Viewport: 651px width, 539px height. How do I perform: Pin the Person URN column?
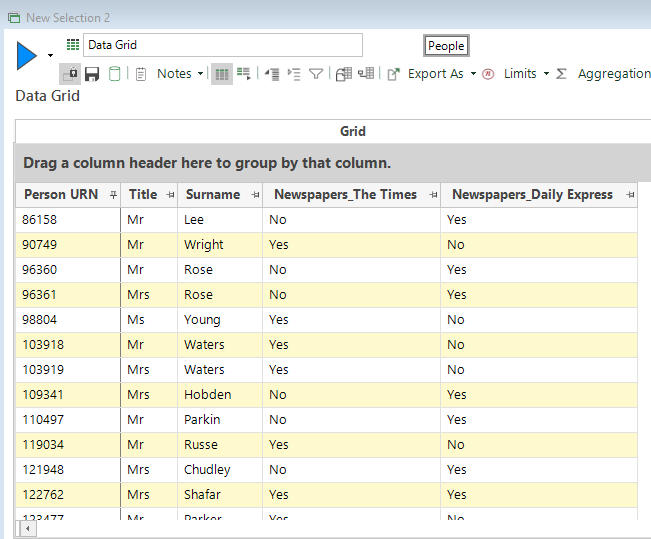click(113, 195)
